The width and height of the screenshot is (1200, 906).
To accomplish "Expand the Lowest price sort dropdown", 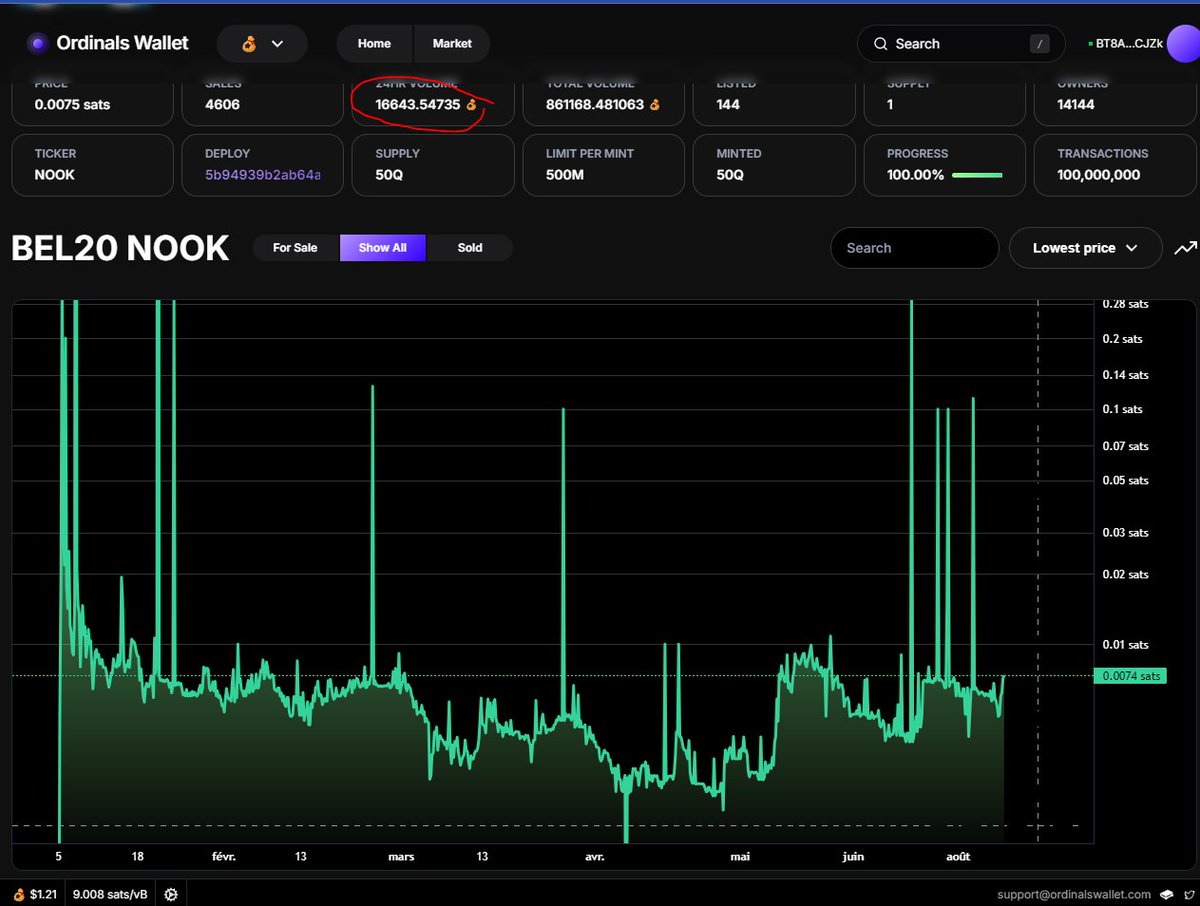I will 1085,248.
